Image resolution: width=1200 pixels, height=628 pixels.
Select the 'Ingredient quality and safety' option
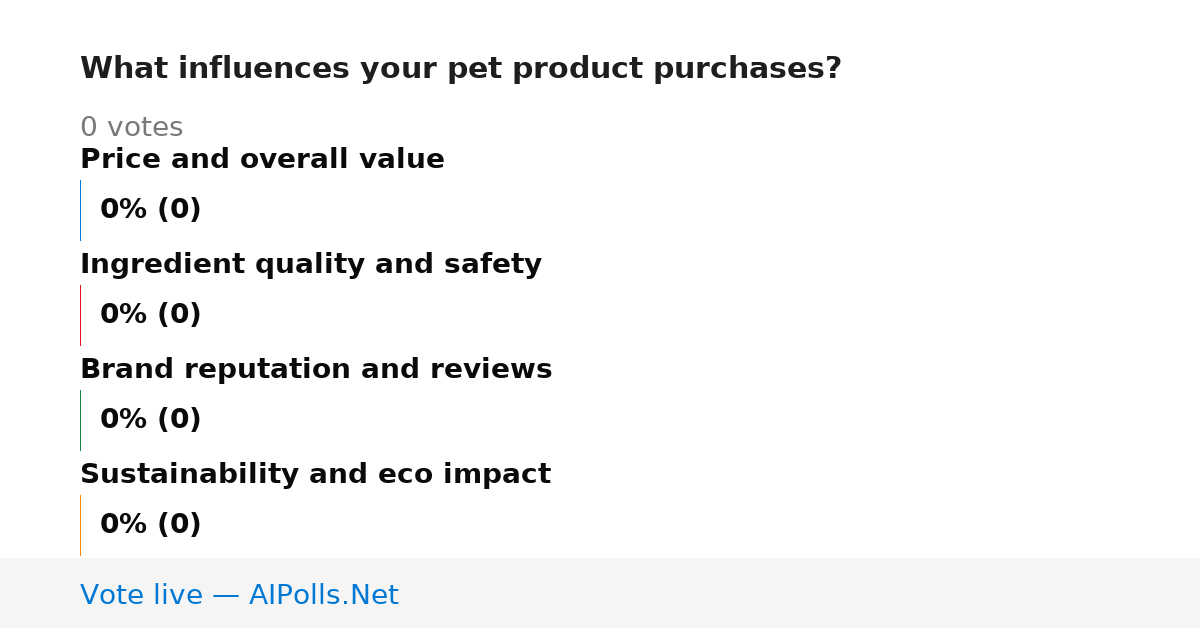point(311,265)
